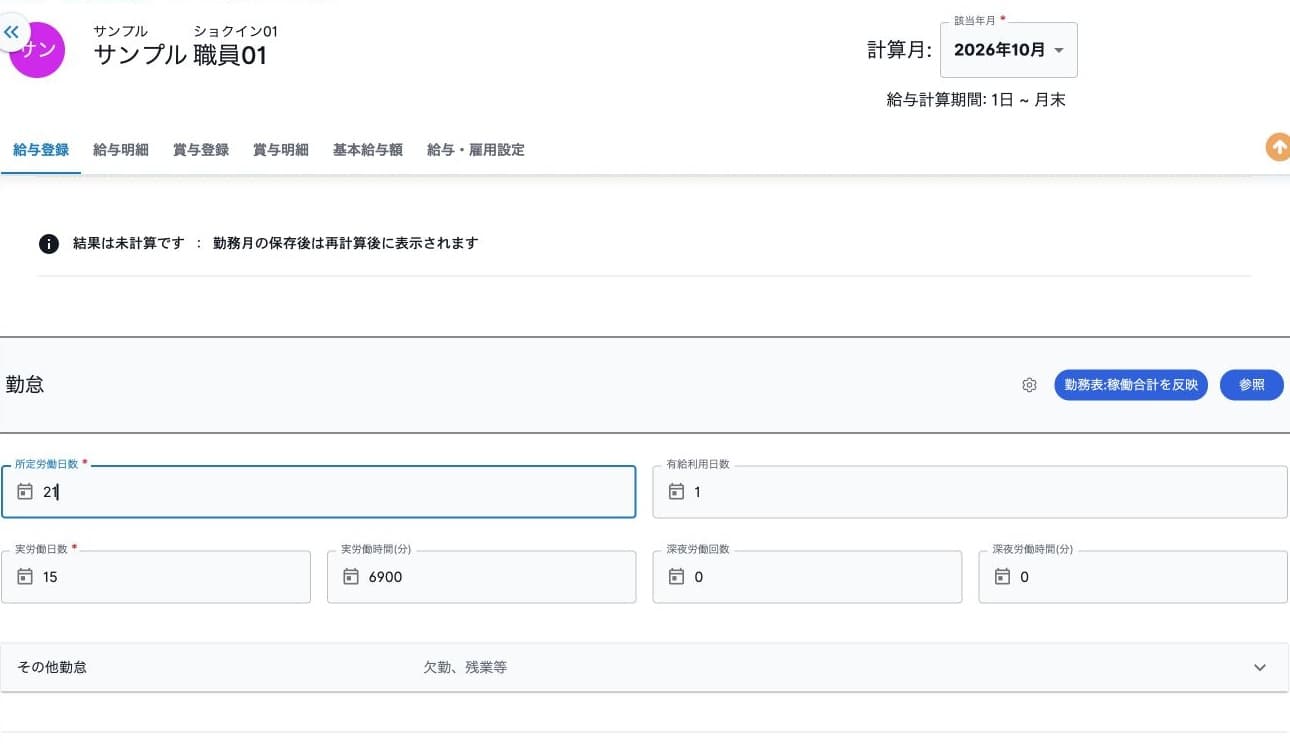Open the 該当年月 2026年10月 dropdown
The height and width of the screenshot is (750, 1290).
point(1009,50)
